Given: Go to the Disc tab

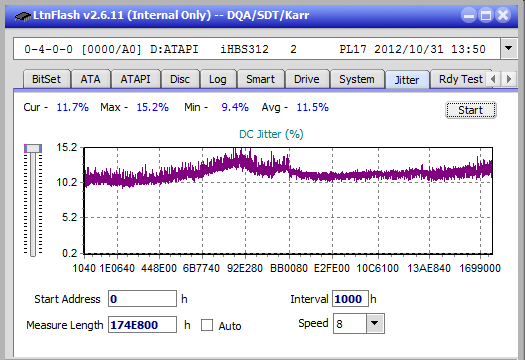Looking at the screenshot, I should pyautogui.click(x=180, y=79).
